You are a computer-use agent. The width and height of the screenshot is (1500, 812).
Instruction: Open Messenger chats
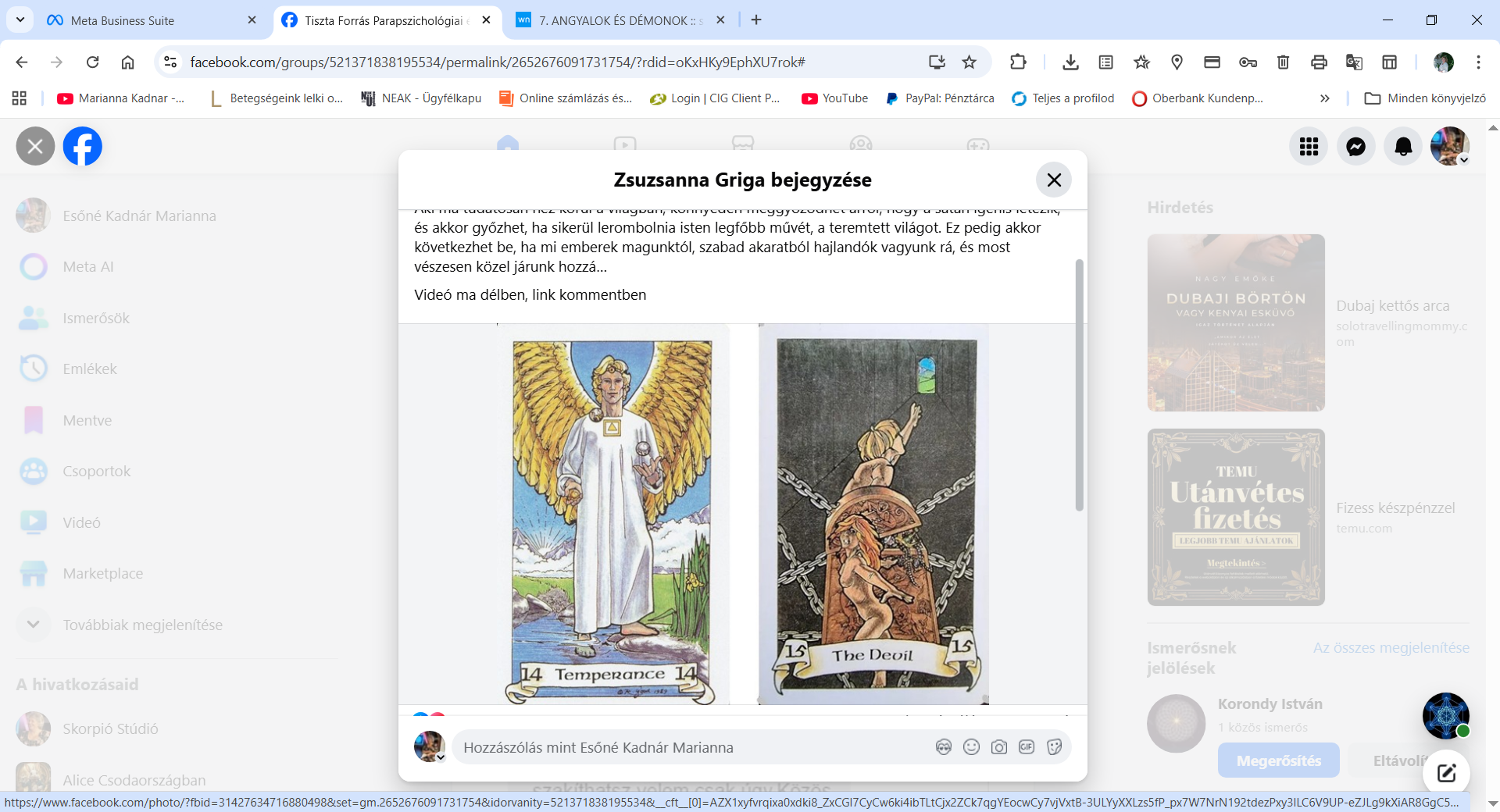tap(1356, 146)
